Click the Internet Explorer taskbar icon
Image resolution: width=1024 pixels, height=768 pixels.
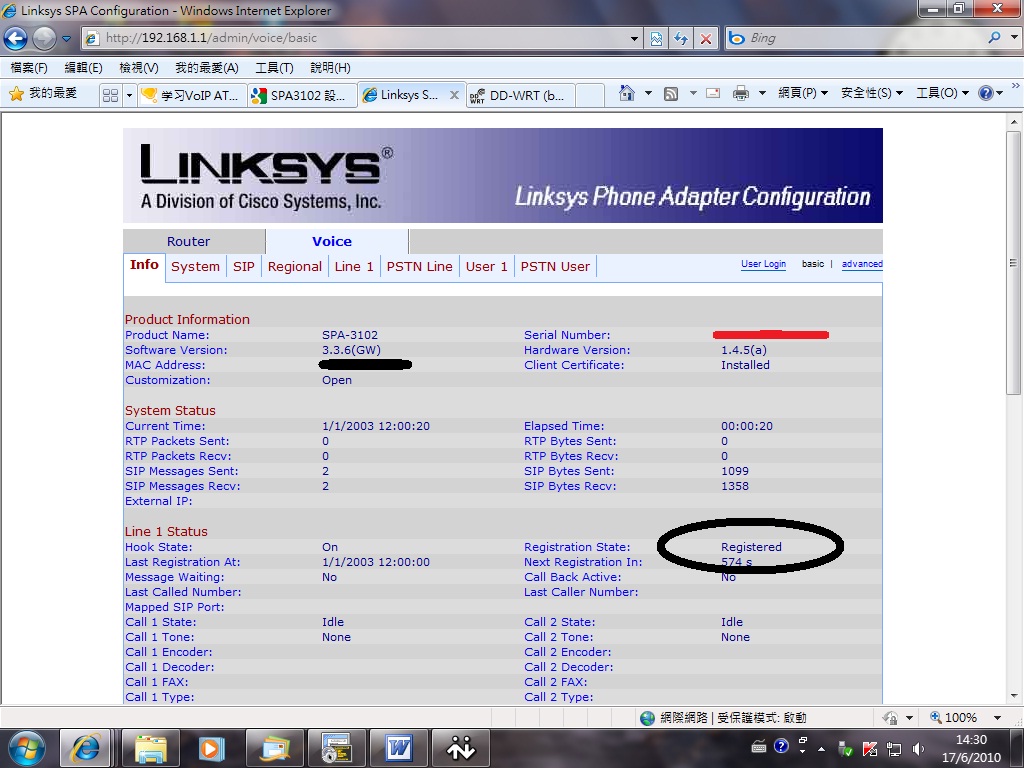(85, 748)
